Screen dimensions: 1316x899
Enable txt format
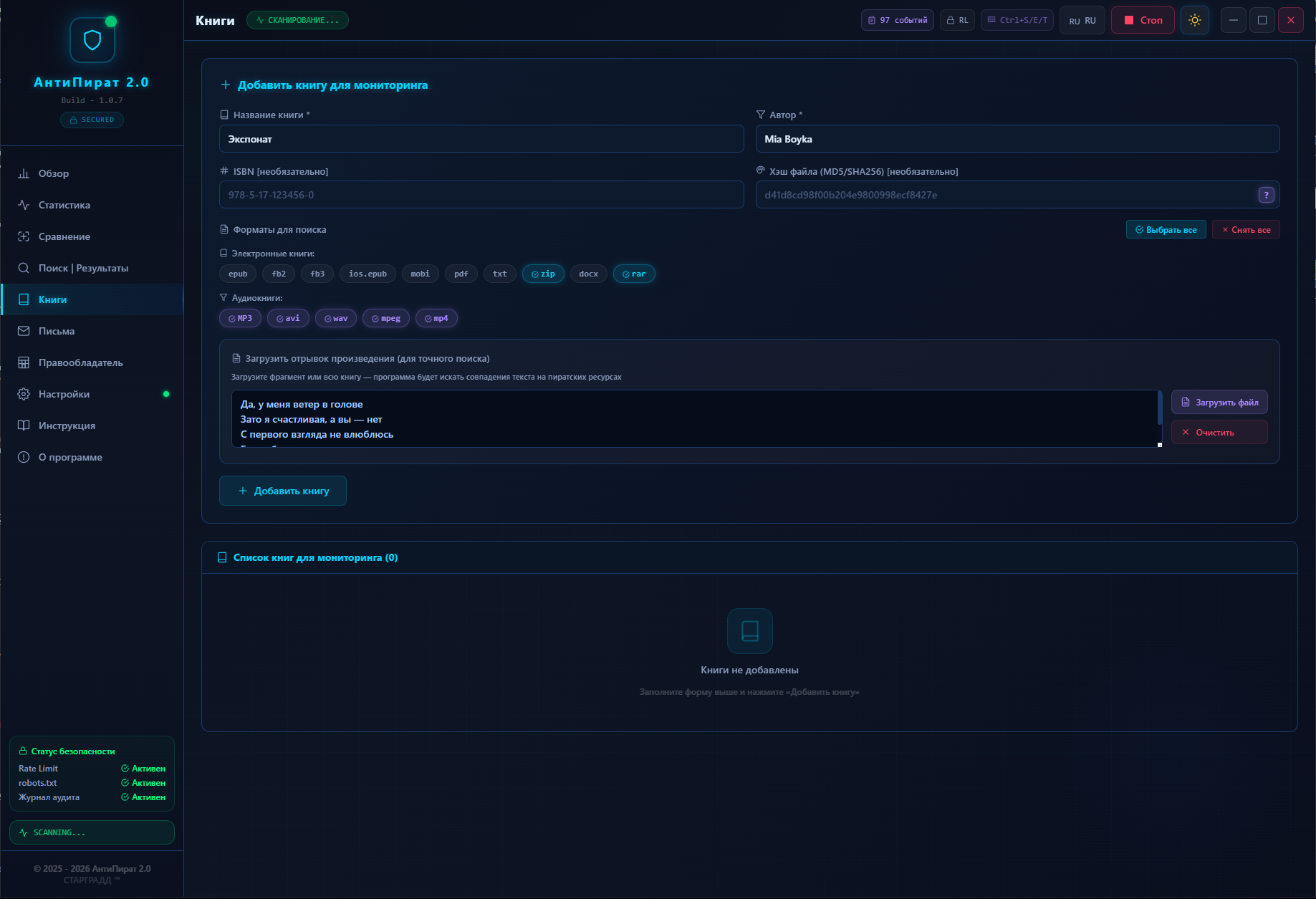tap(500, 274)
